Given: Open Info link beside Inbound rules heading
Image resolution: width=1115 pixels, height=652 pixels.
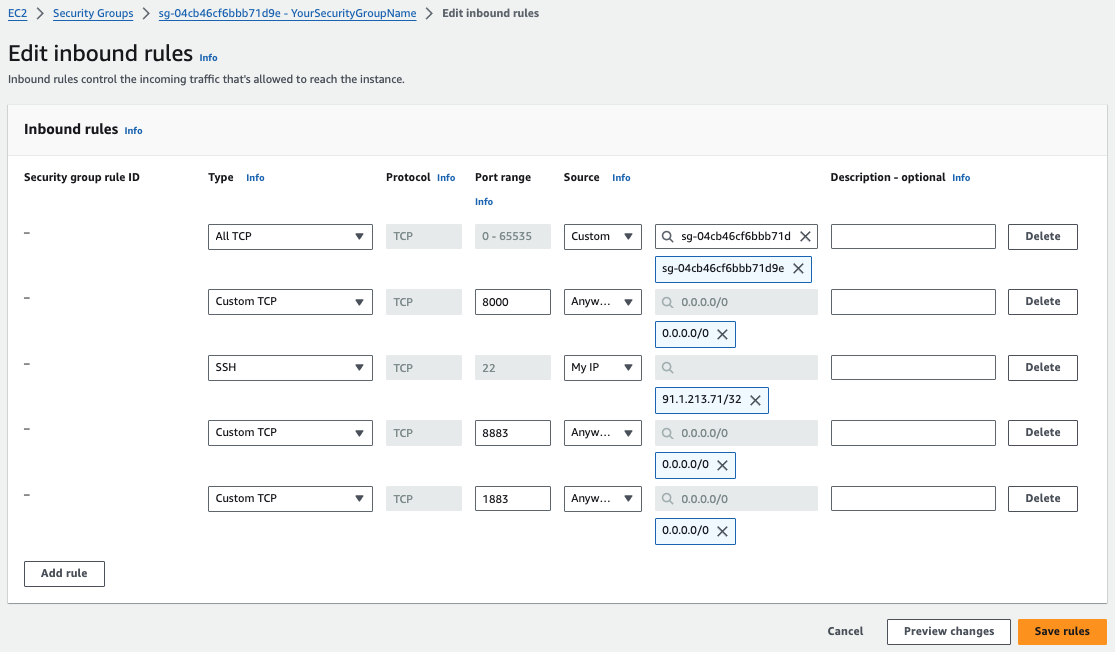Looking at the screenshot, I should pyautogui.click(x=134, y=131).
